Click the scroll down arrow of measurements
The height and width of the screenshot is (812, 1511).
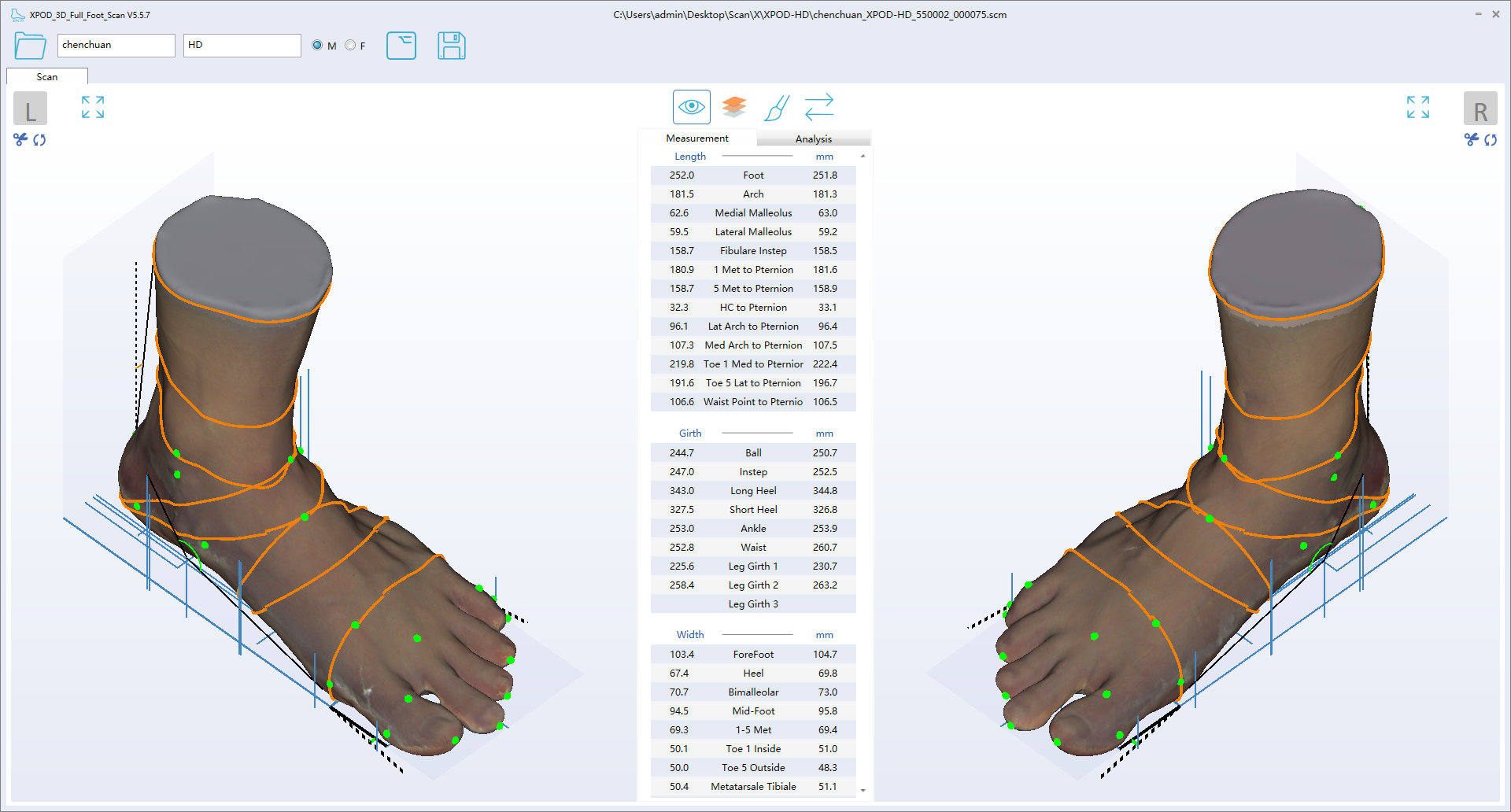pyautogui.click(x=863, y=790)
